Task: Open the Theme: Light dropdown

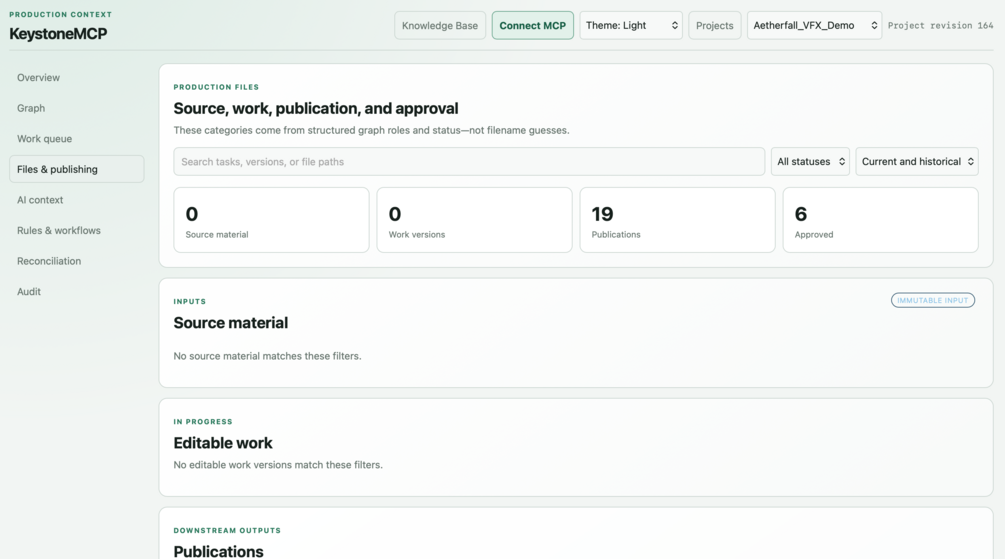Action: coord(631,26)
